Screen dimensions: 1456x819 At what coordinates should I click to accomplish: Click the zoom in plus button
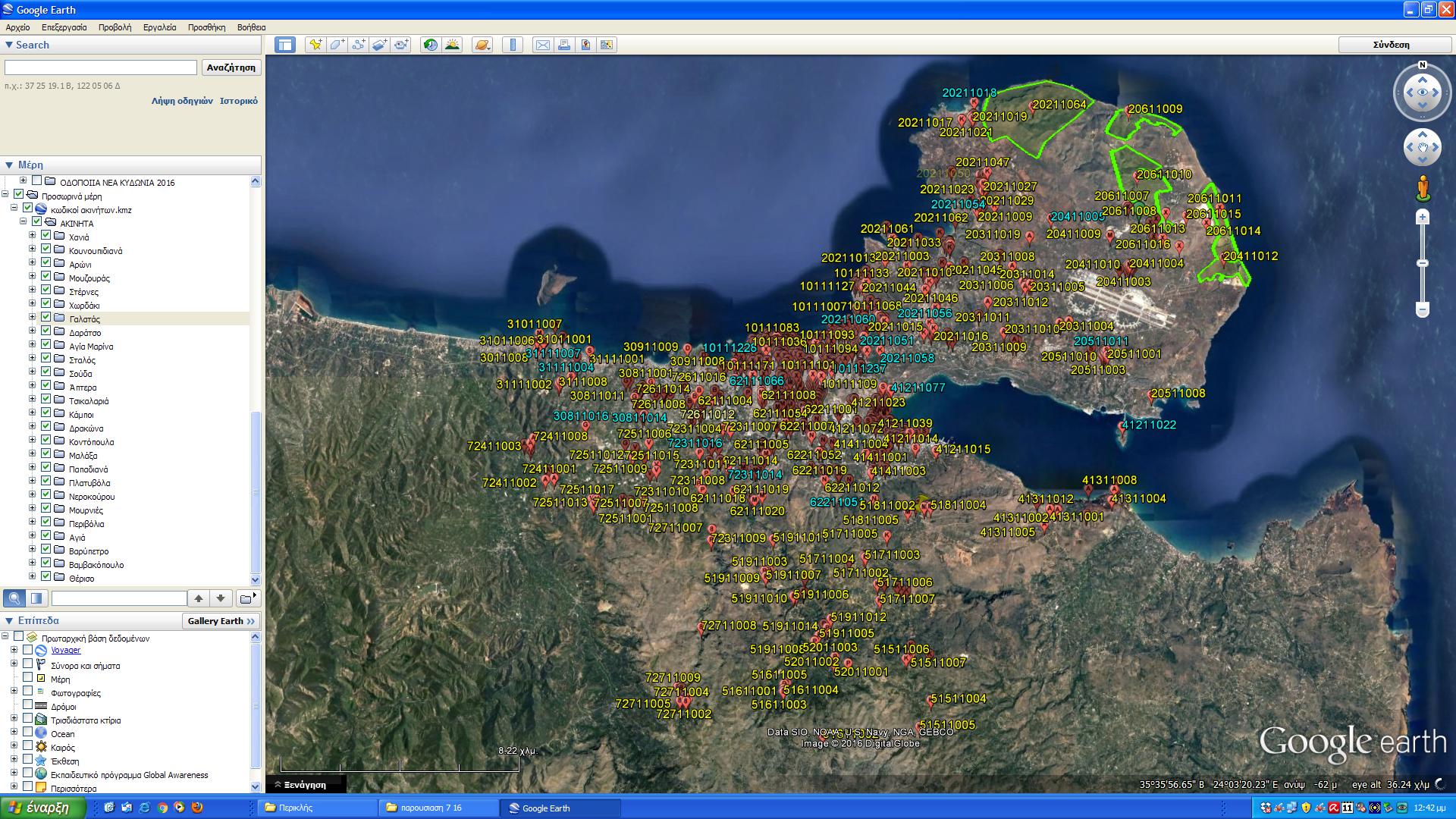(1423, 218)
